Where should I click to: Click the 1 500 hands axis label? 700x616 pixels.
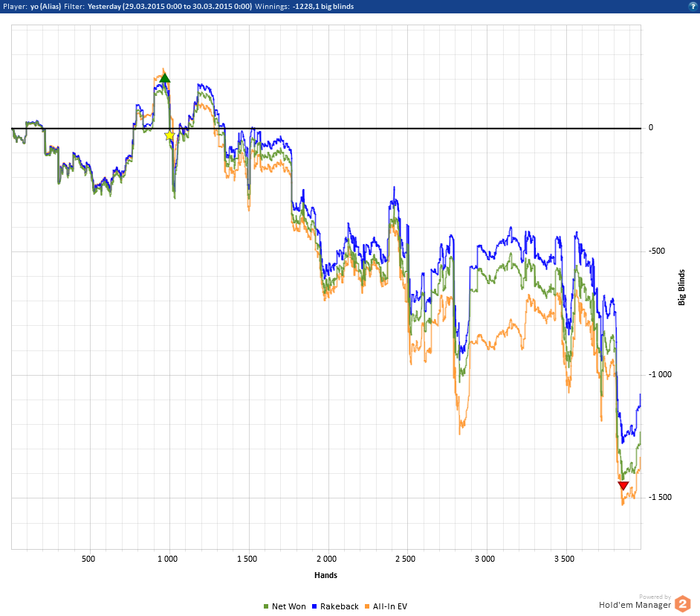(x=247, y=559)
